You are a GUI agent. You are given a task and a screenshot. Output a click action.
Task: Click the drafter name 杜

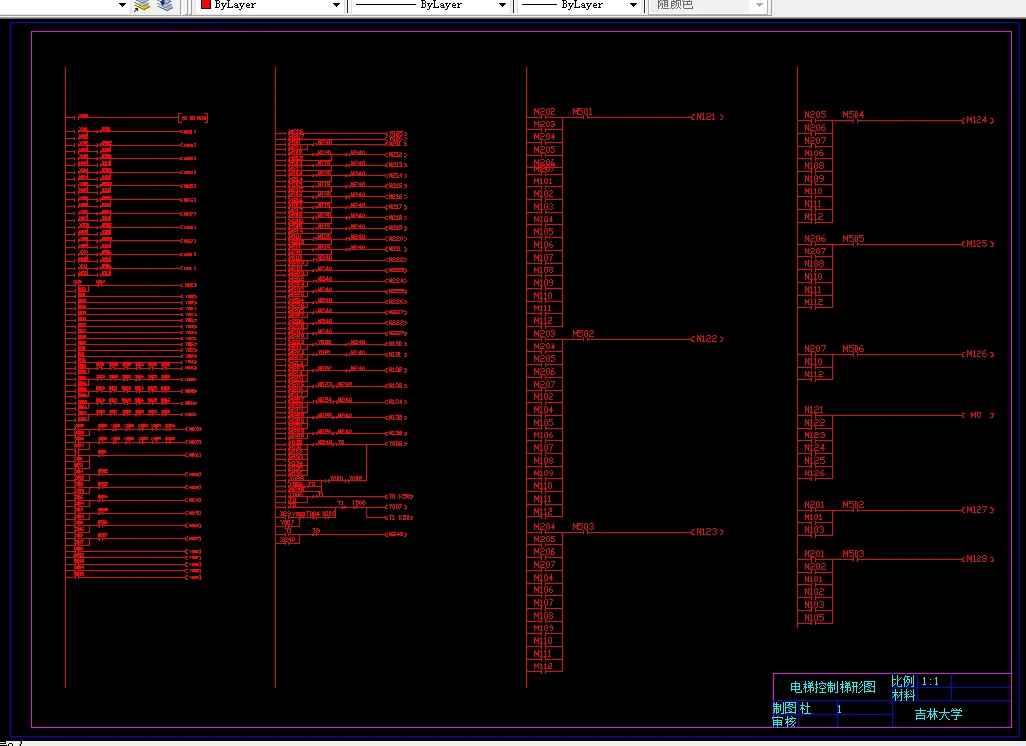click(805, 708)
